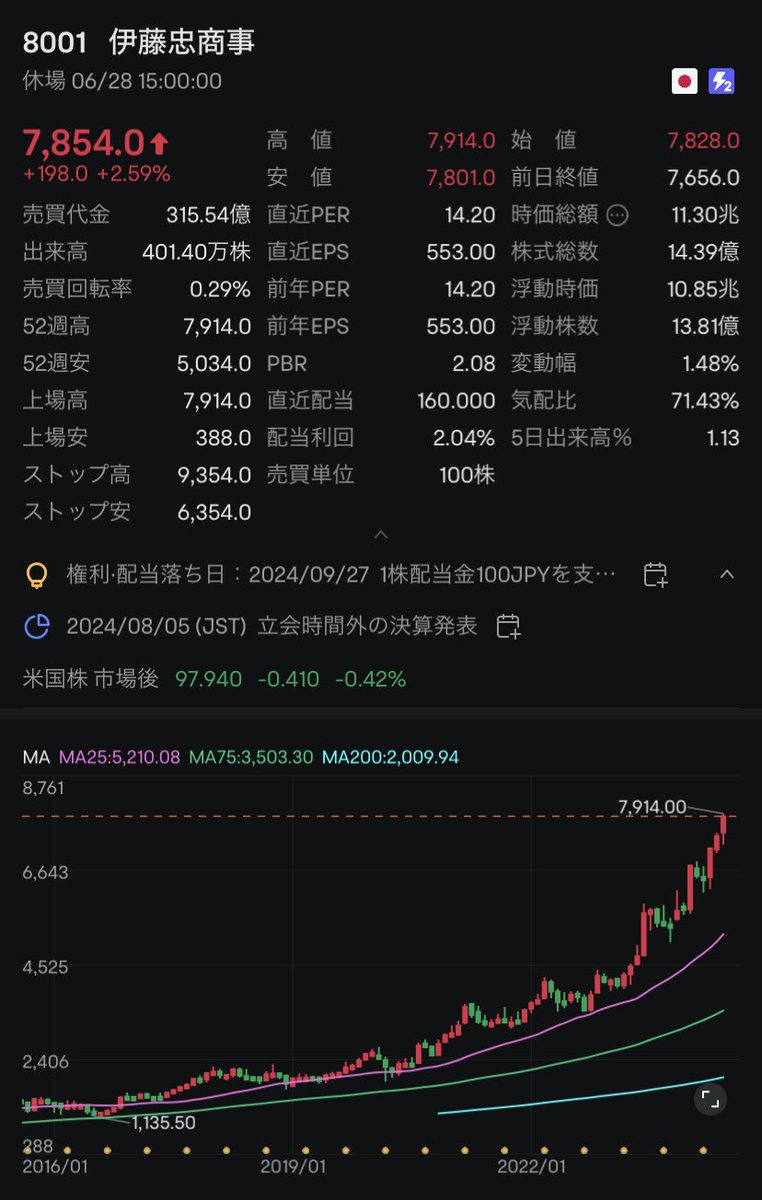Tap the 52週安 value 5,034.0

[216, 363]
